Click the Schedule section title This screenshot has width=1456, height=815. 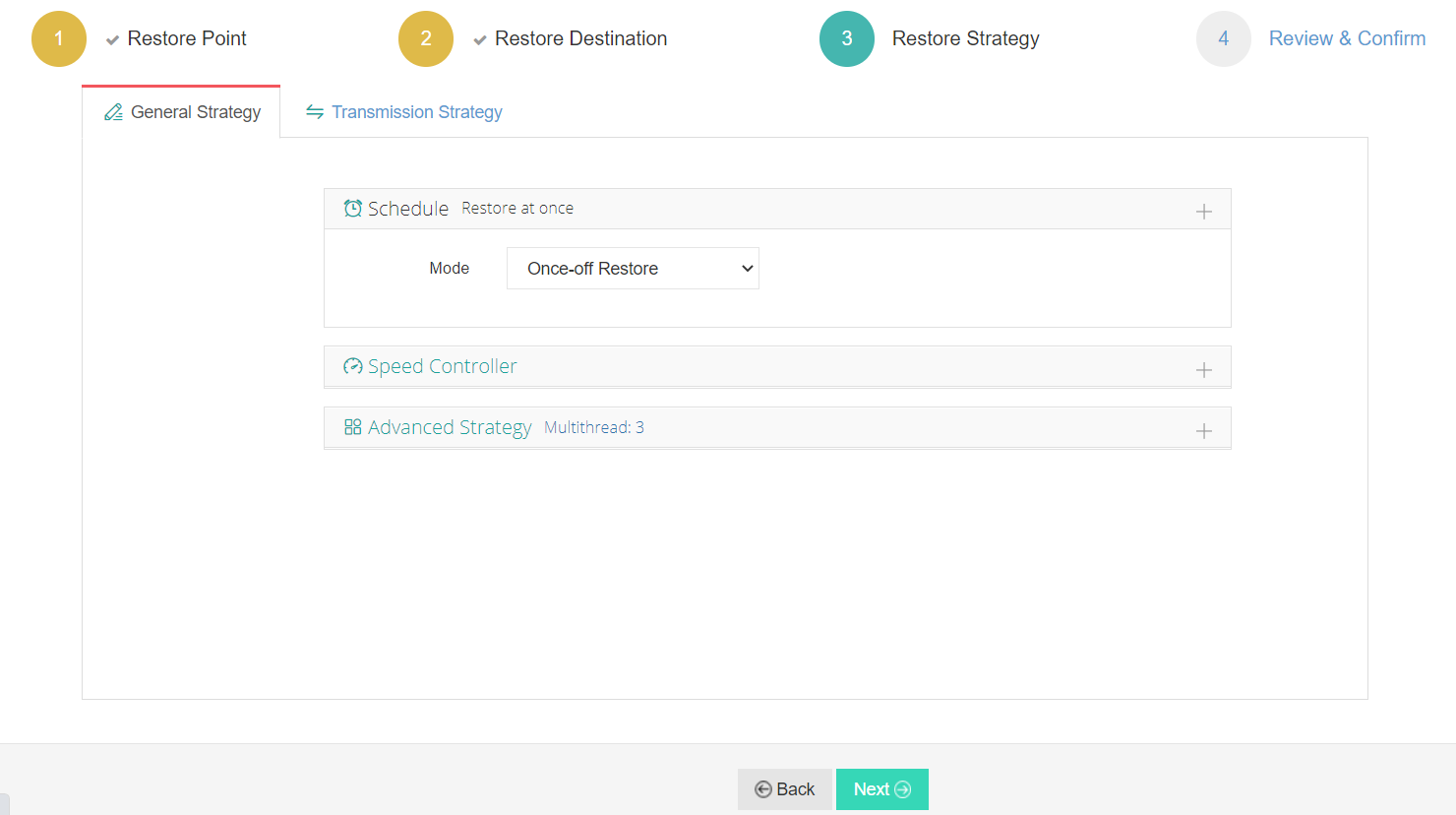click(x=408, y=209)
